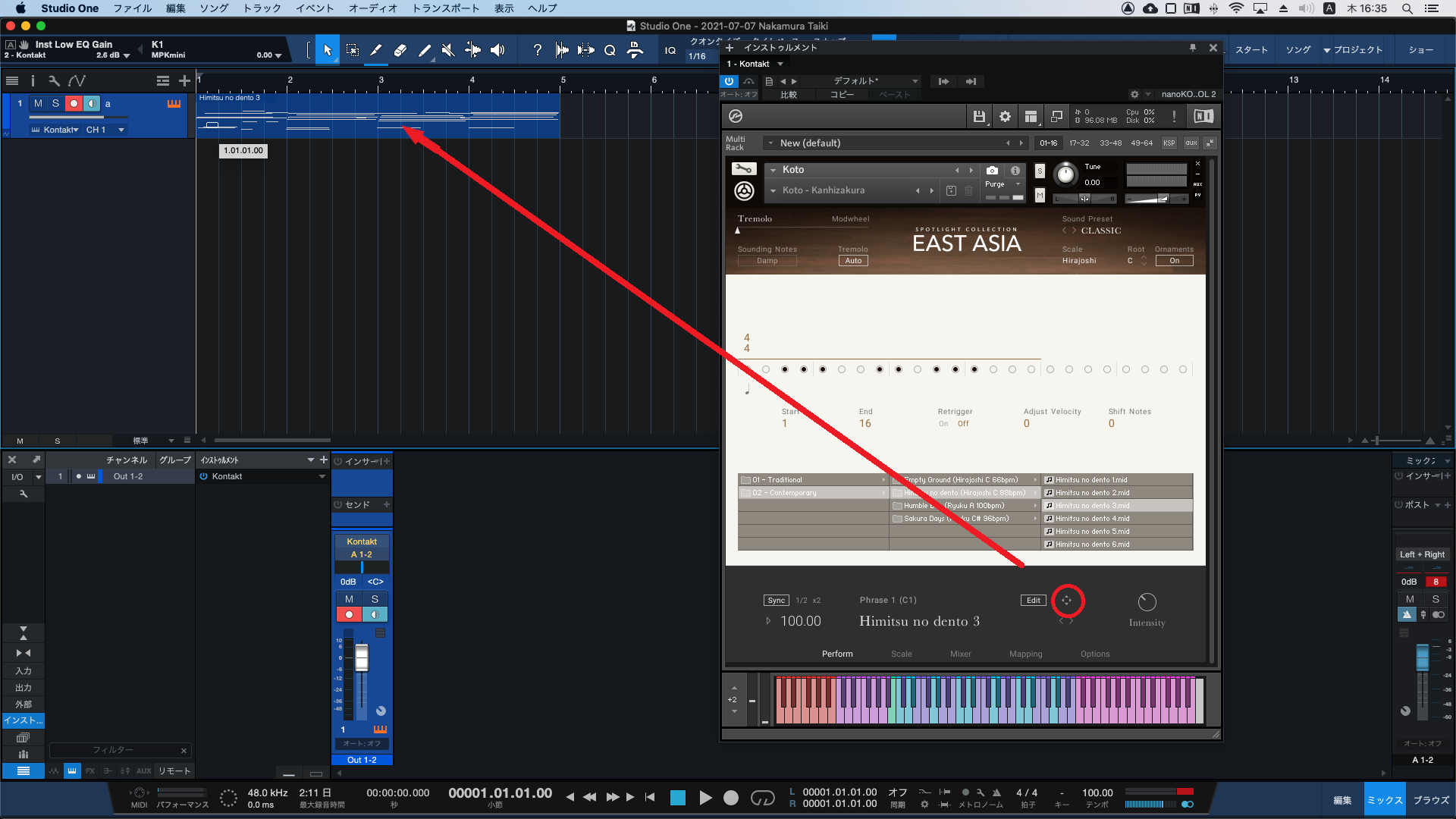Click the Kontakt save disk icon
1456x819 pixels.
979,116
